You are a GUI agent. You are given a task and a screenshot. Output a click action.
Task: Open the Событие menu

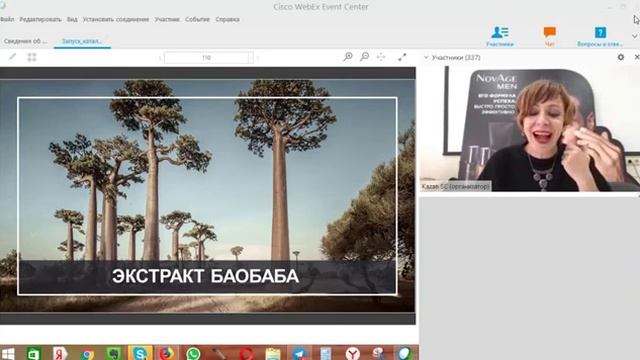pos(197,19)
